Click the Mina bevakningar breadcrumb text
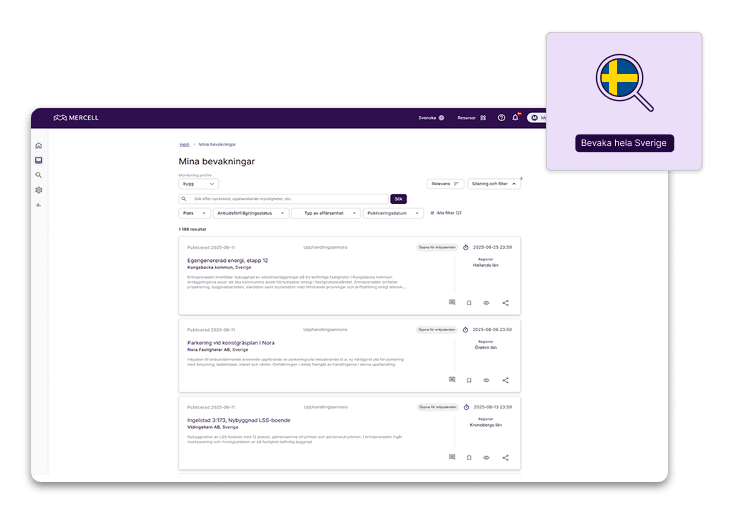 (217, 145)
